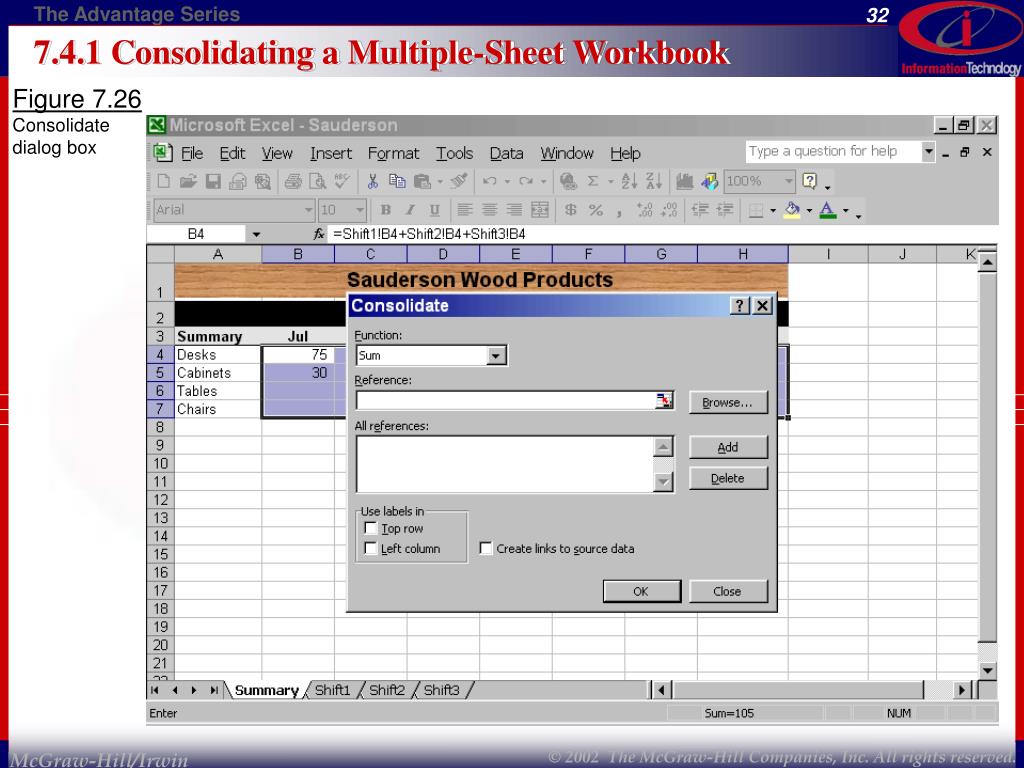1024x768 pixels.
Task: Save the workbook via the floppy disk icon
Action: 213,181
